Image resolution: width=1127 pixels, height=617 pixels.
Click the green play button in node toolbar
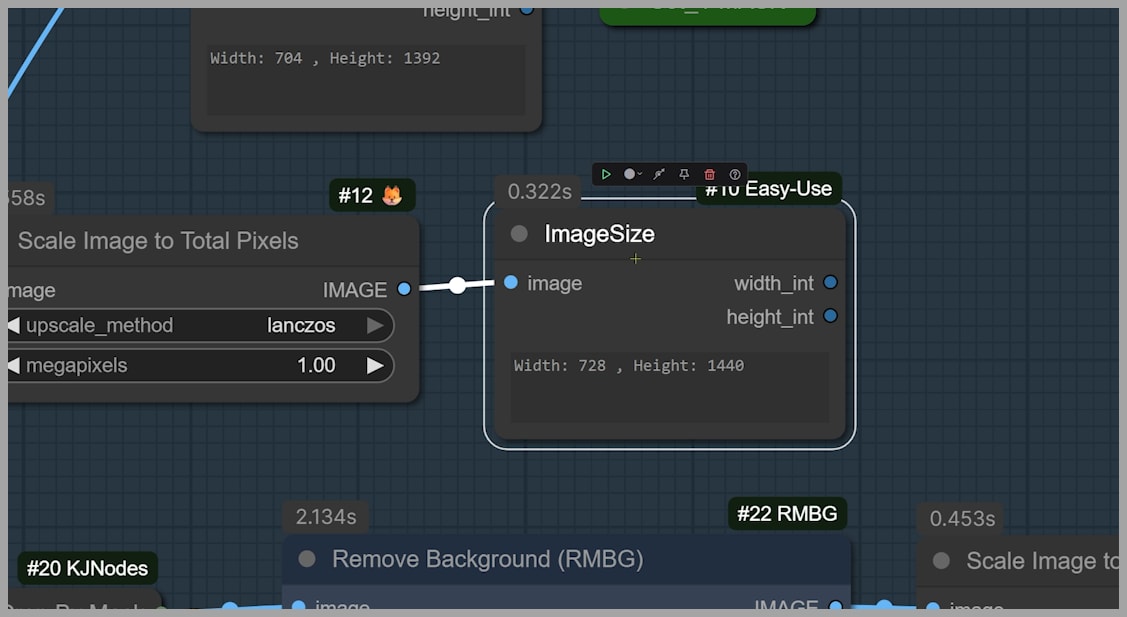pyautogui.click(x=606, y=174)
